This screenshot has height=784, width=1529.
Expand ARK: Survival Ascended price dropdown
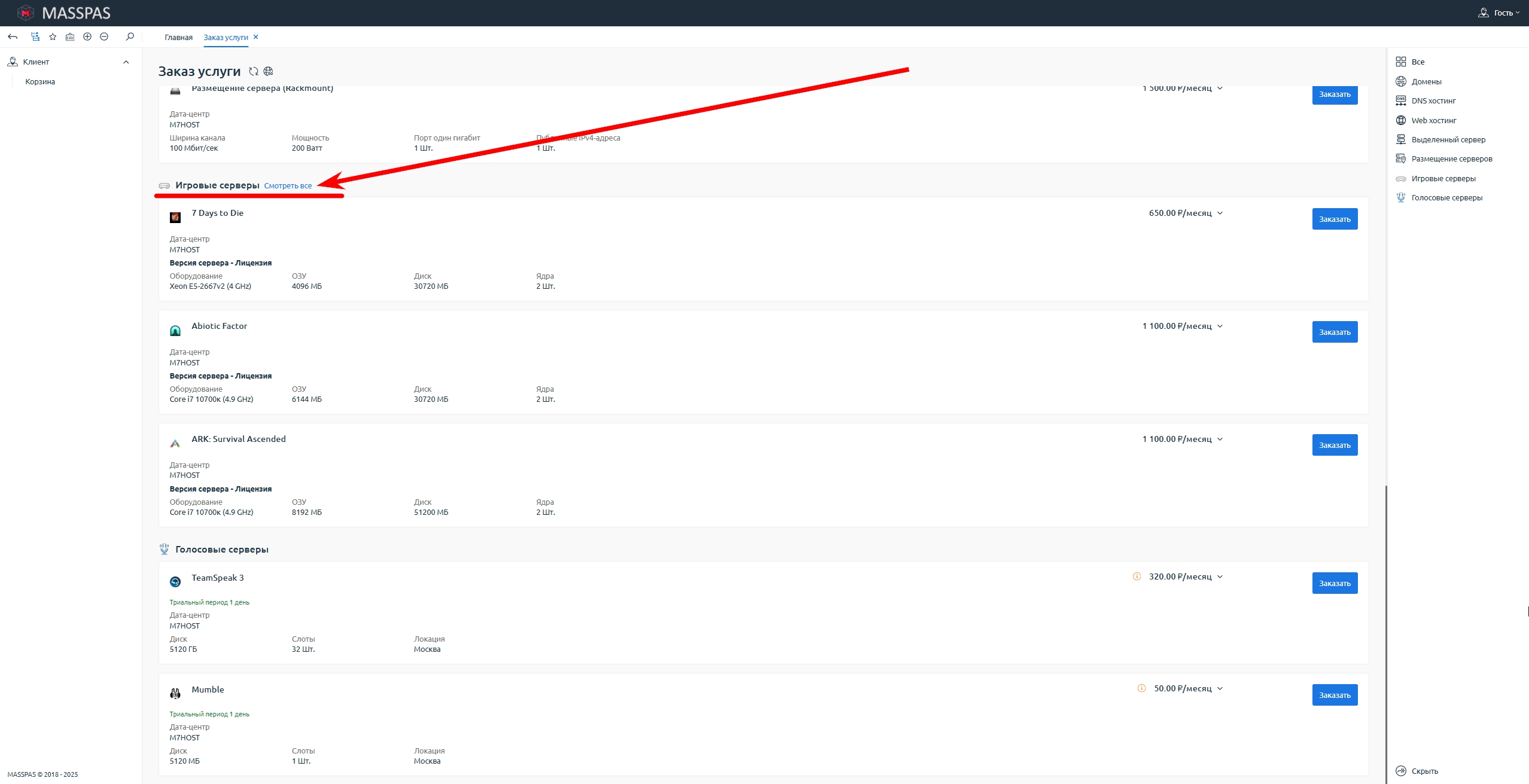(1220, 439)
